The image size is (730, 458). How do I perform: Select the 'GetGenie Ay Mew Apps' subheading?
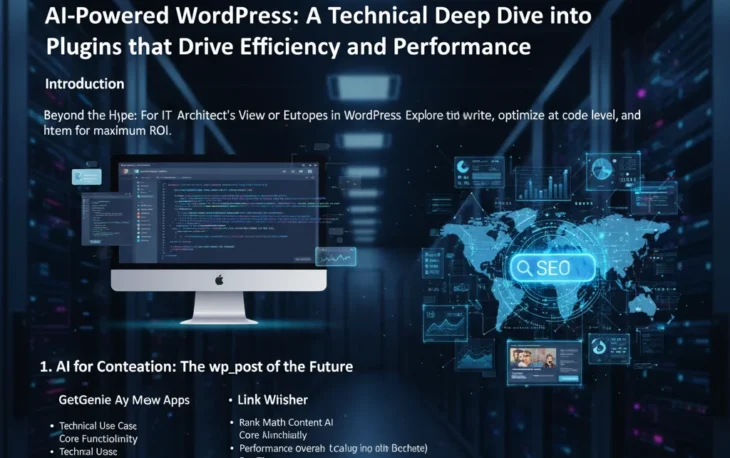click(x=124, y=400)
